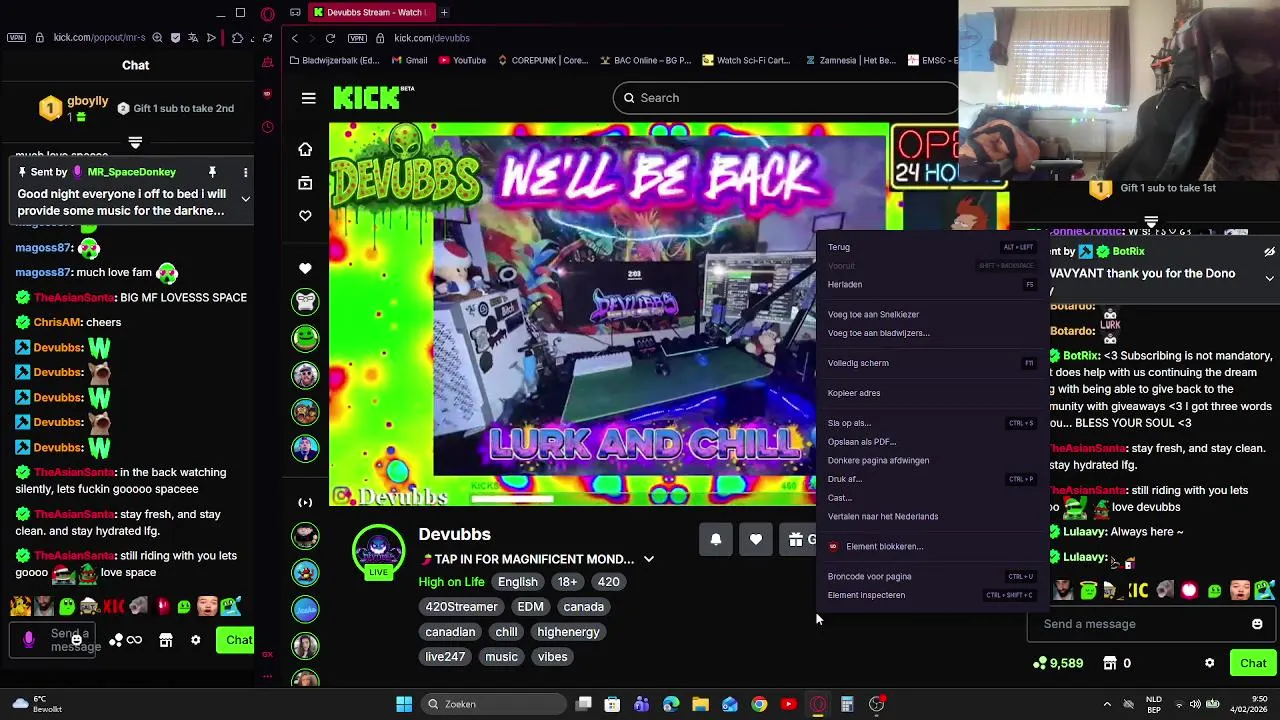
Task: Open File Explorer from taskbar
Action: point(700,704)
